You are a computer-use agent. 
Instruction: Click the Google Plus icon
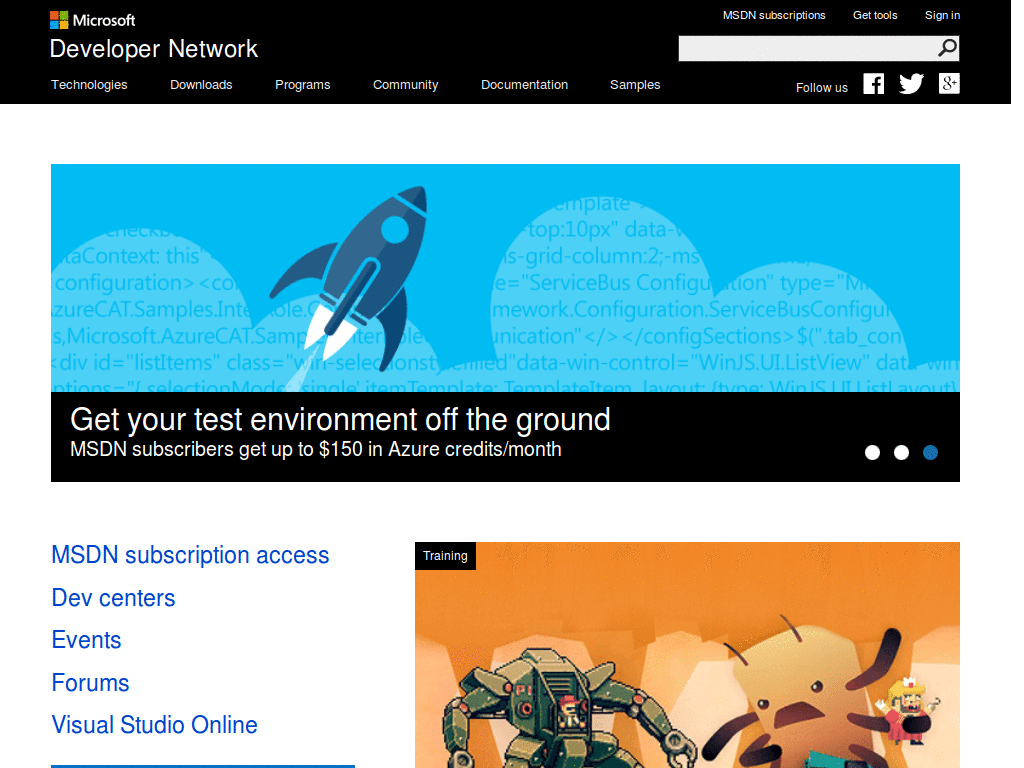(949, 84)
